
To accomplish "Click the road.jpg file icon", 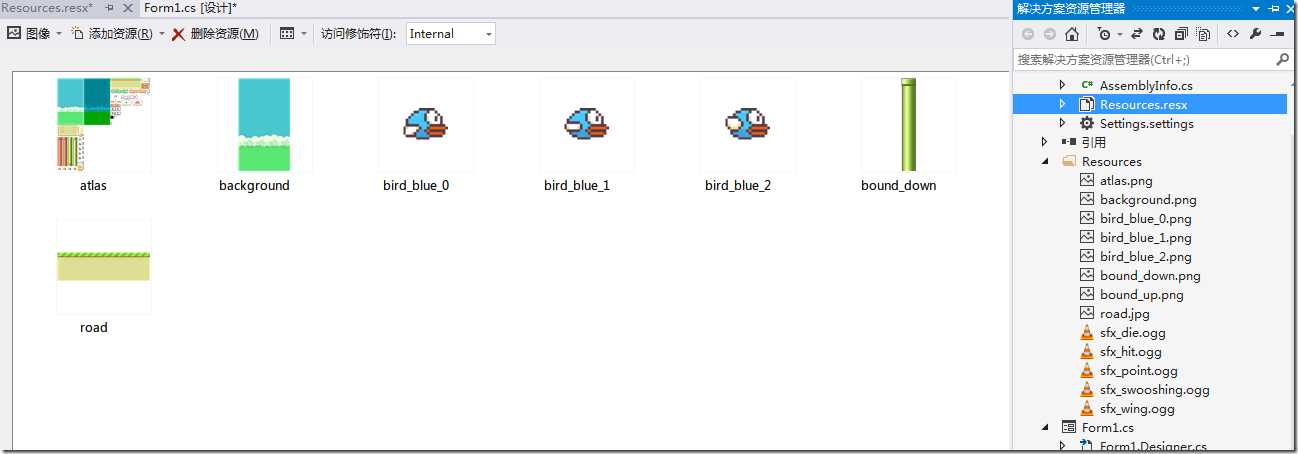I will (x=1087, y=314).
